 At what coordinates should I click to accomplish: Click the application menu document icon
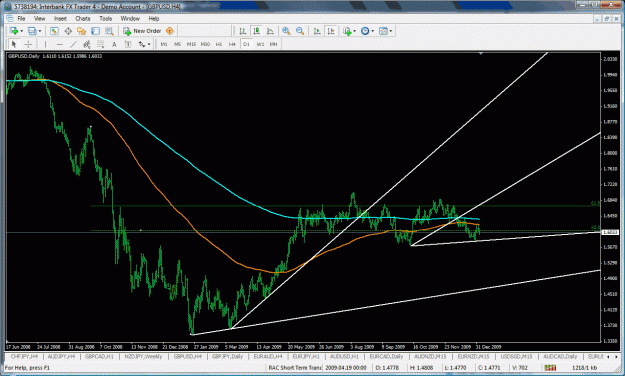(x=10, y=19)
